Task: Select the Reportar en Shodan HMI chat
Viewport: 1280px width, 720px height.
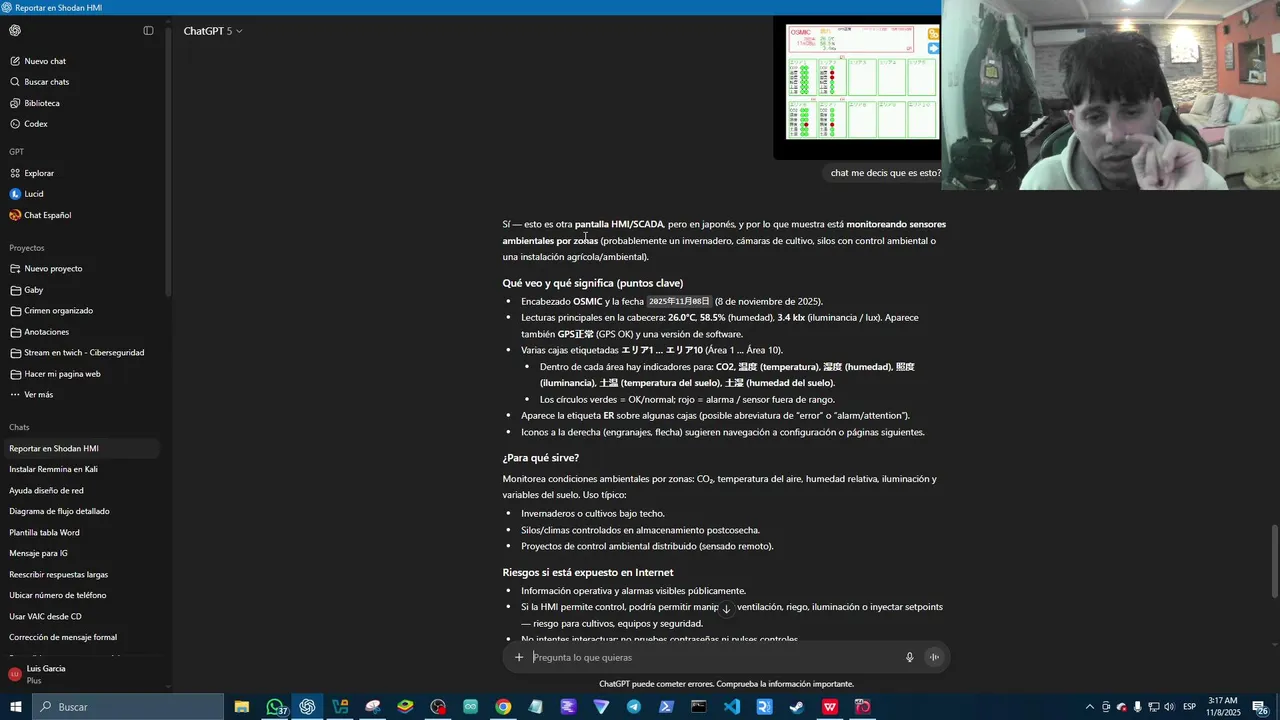Action: [x=80, y=449]
